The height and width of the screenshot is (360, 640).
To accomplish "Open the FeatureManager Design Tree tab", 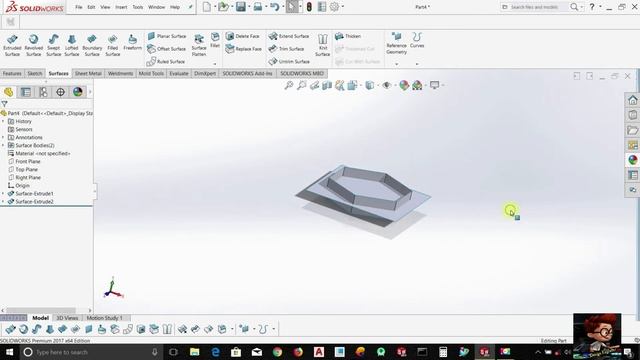I will 8,92.
